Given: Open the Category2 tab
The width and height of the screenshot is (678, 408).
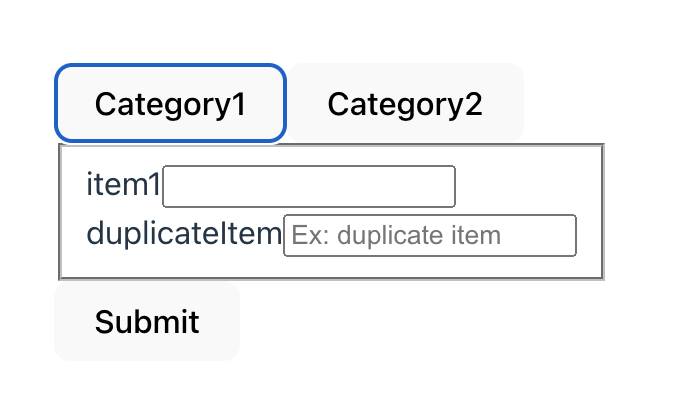Looking at the screenshot, I should (405, 103).
